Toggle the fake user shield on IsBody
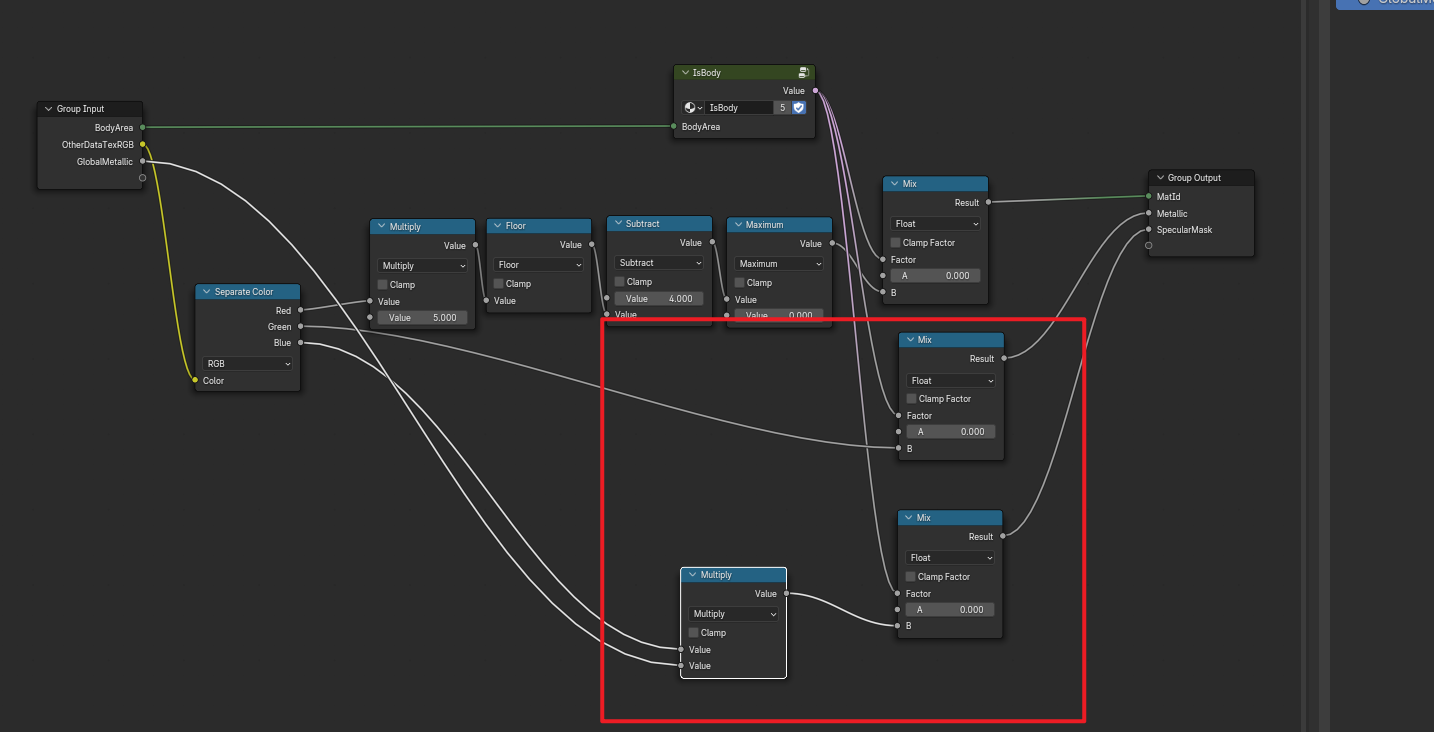 (x=799, y=107)
